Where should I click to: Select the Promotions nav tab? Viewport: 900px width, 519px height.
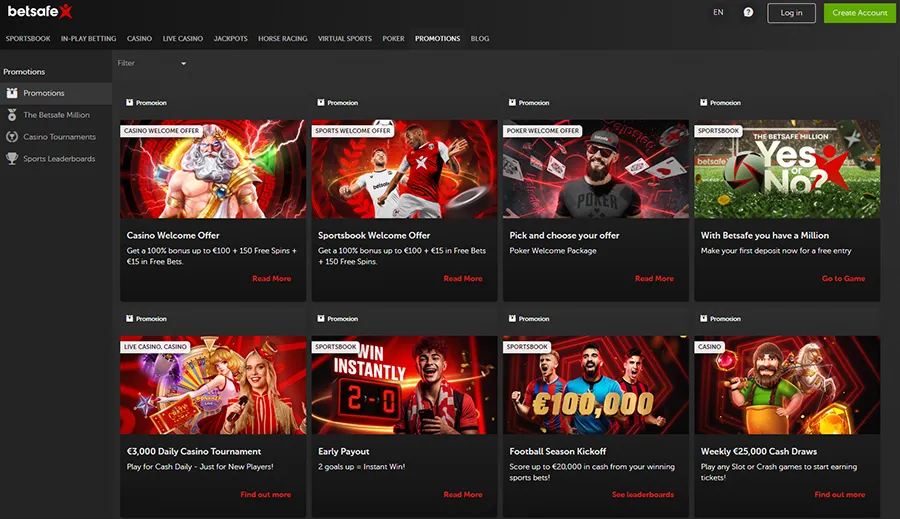(x=437, y=38)
